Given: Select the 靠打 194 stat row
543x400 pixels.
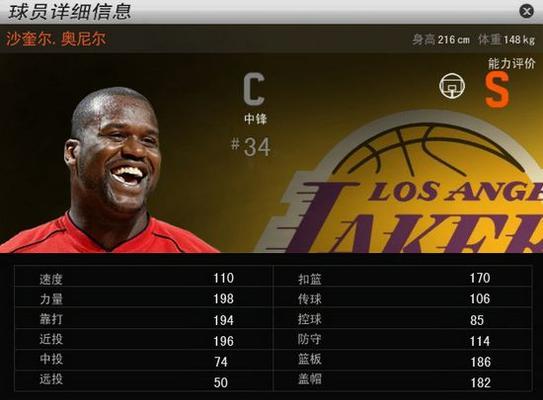Looking at the screenshot, I should (x=143, y=318).
